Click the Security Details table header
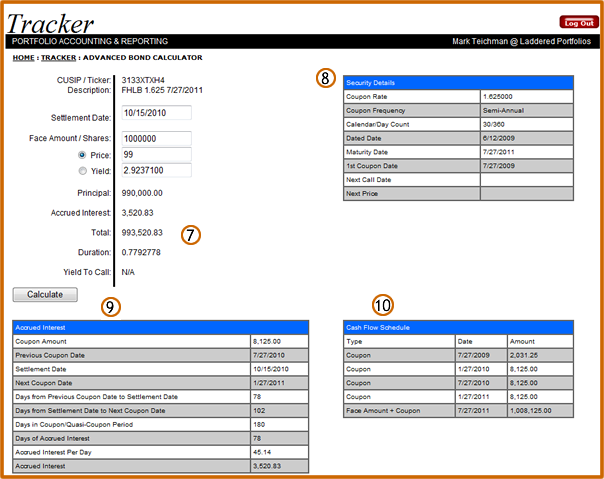The width and height of the screenshot is (604, 479). coord(458,83)
